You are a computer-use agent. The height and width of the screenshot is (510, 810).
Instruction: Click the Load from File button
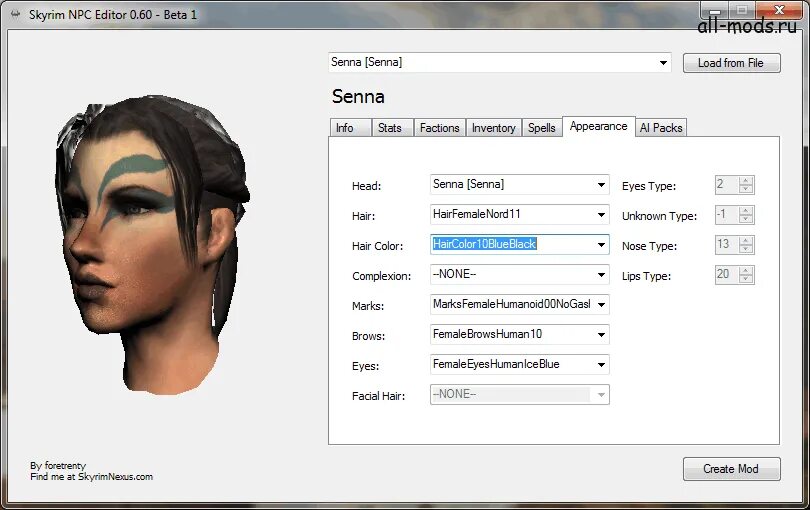click(x=731, y=63)
